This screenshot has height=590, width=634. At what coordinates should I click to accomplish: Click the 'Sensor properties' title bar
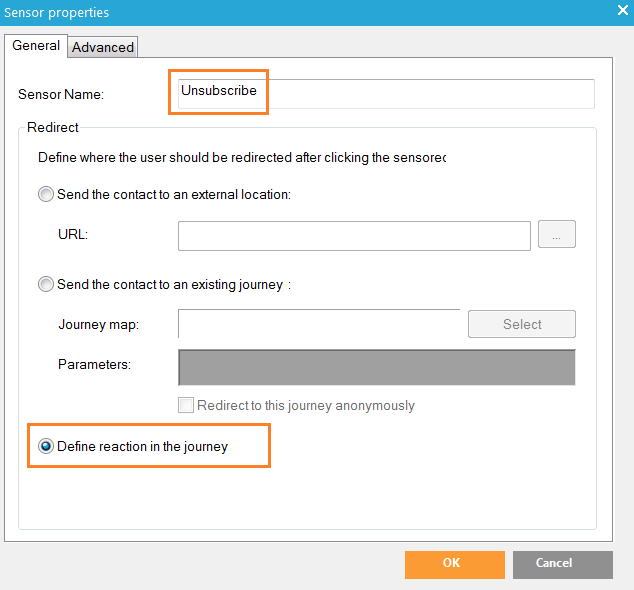coord(300,13)
